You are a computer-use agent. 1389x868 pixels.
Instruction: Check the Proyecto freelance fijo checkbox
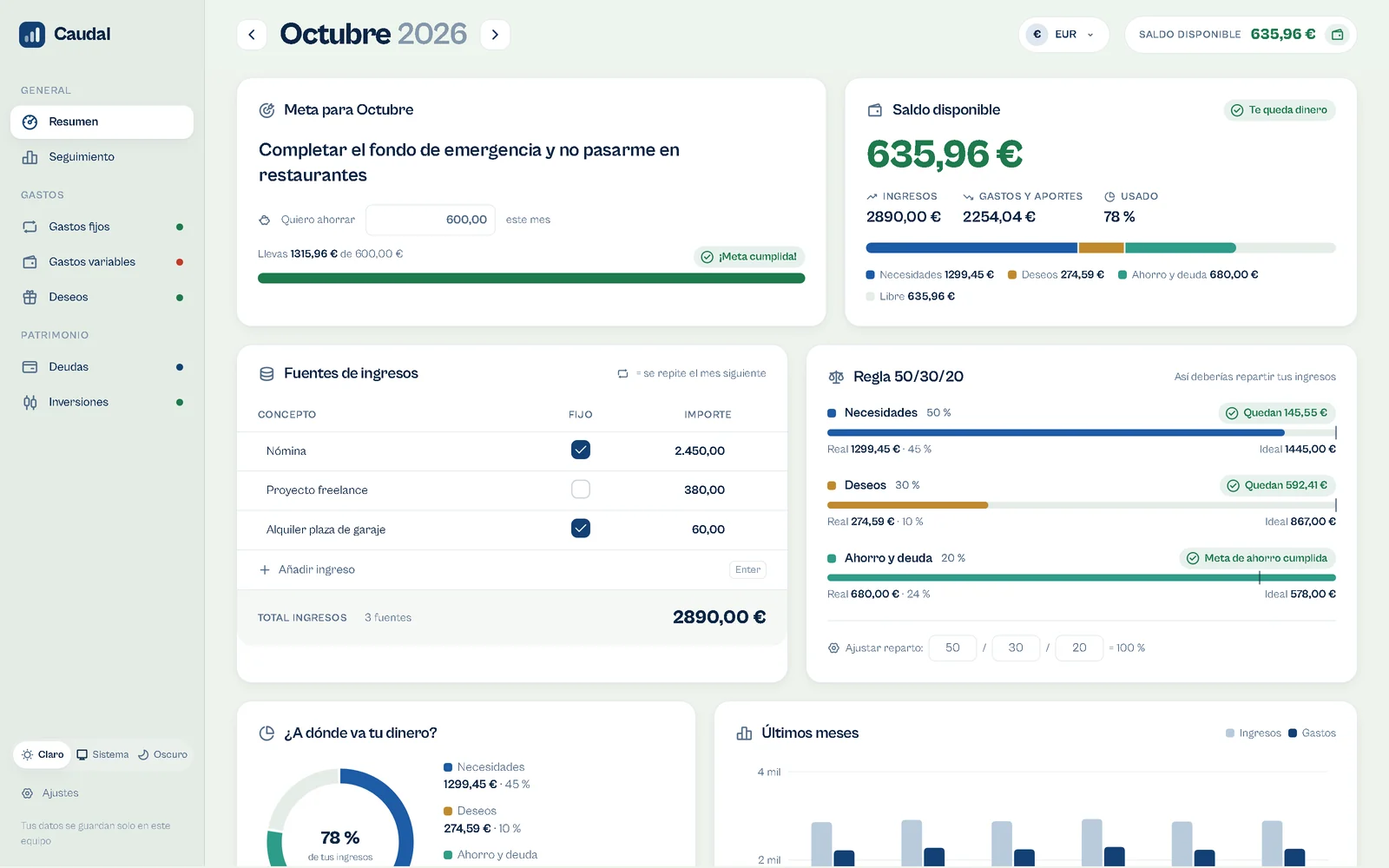(581, 490)
